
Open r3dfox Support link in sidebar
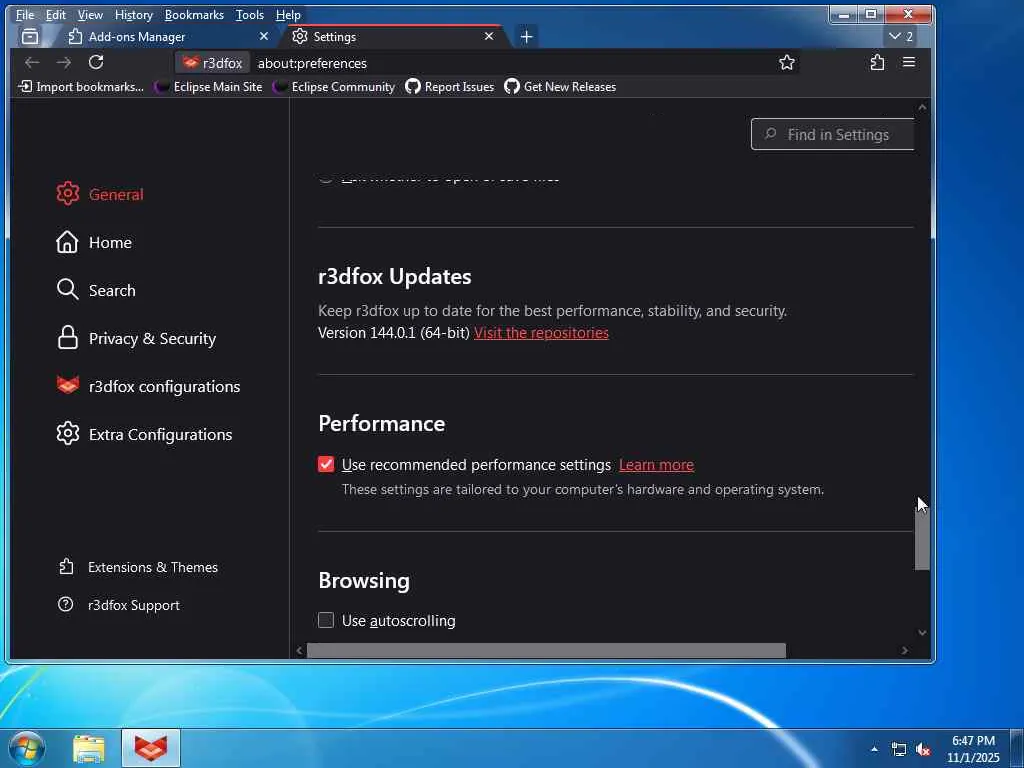point(119,605)
